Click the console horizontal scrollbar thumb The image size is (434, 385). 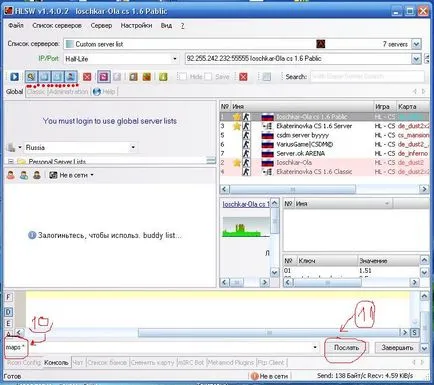click(x=269, y=332)
